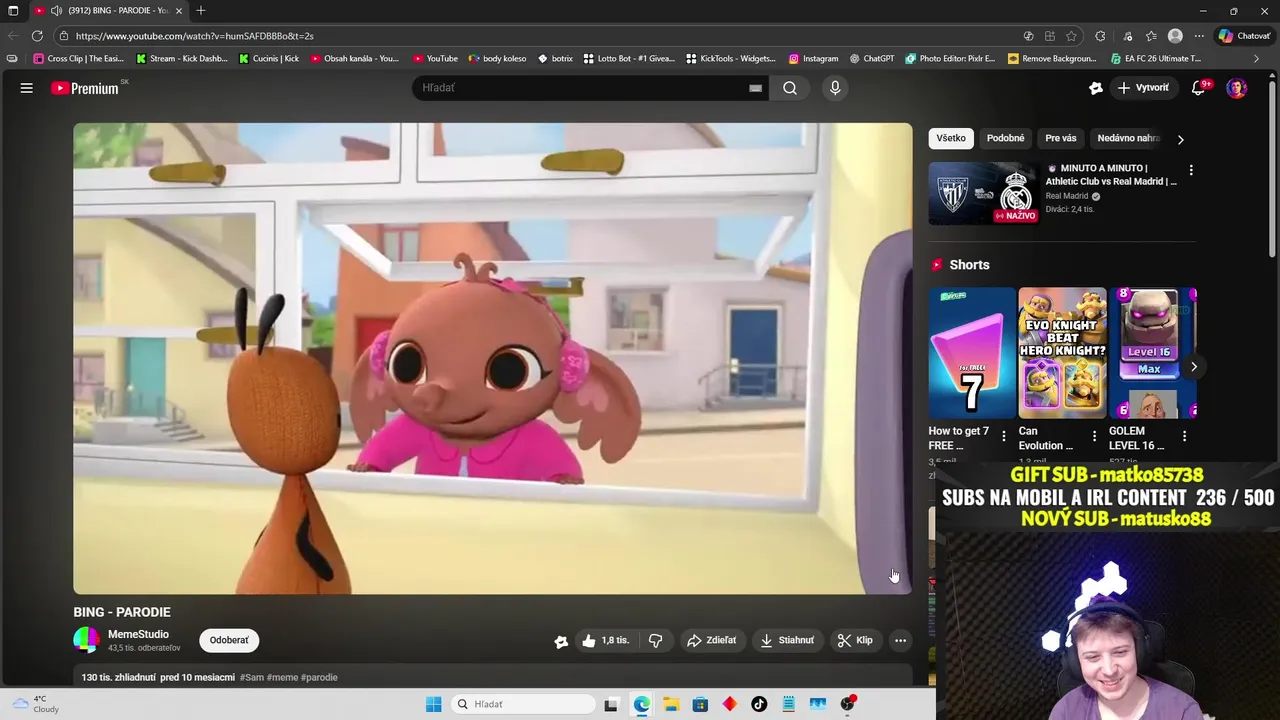Click the YouTube search magnifier button
The image size is (1280, 720).
coord(790,88)
